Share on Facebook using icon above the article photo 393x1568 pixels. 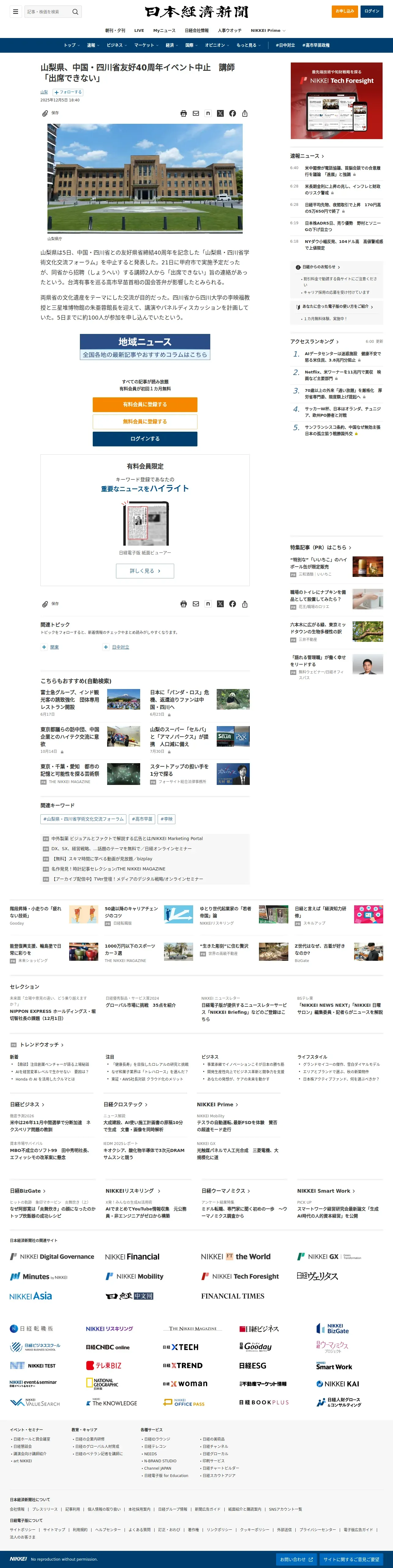click(232, 113)
